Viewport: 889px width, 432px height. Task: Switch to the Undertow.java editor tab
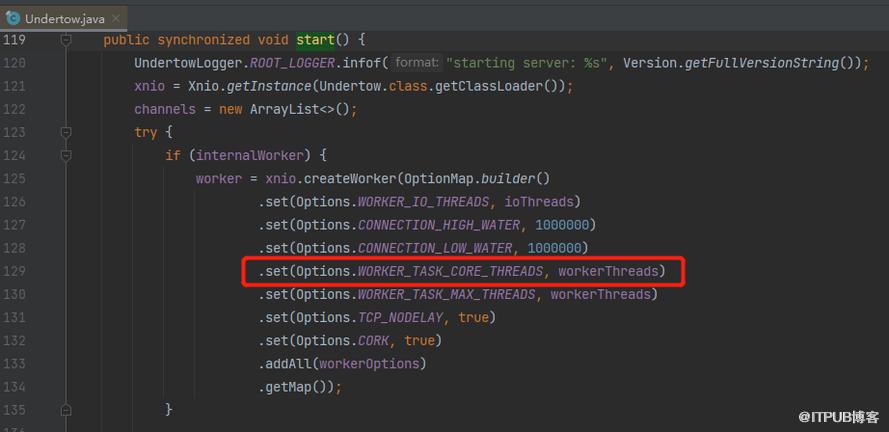click(x=63, y=19)
